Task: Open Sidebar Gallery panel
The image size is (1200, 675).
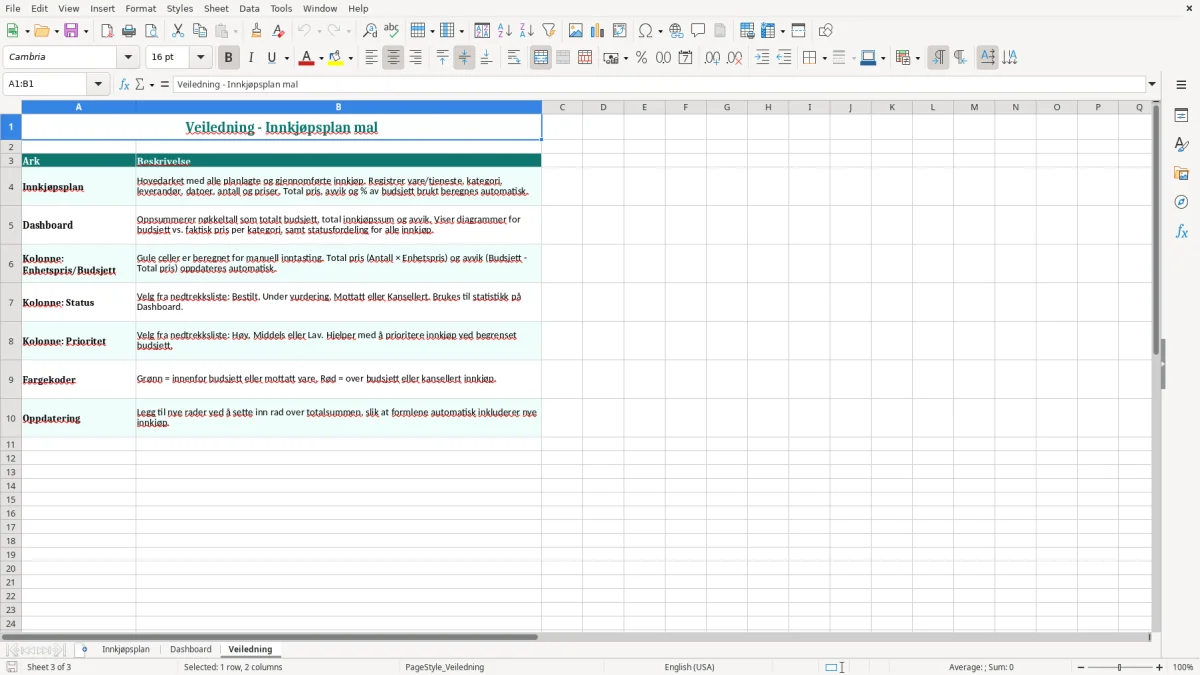Action: pyautogui.click(x=1181, y=173)
